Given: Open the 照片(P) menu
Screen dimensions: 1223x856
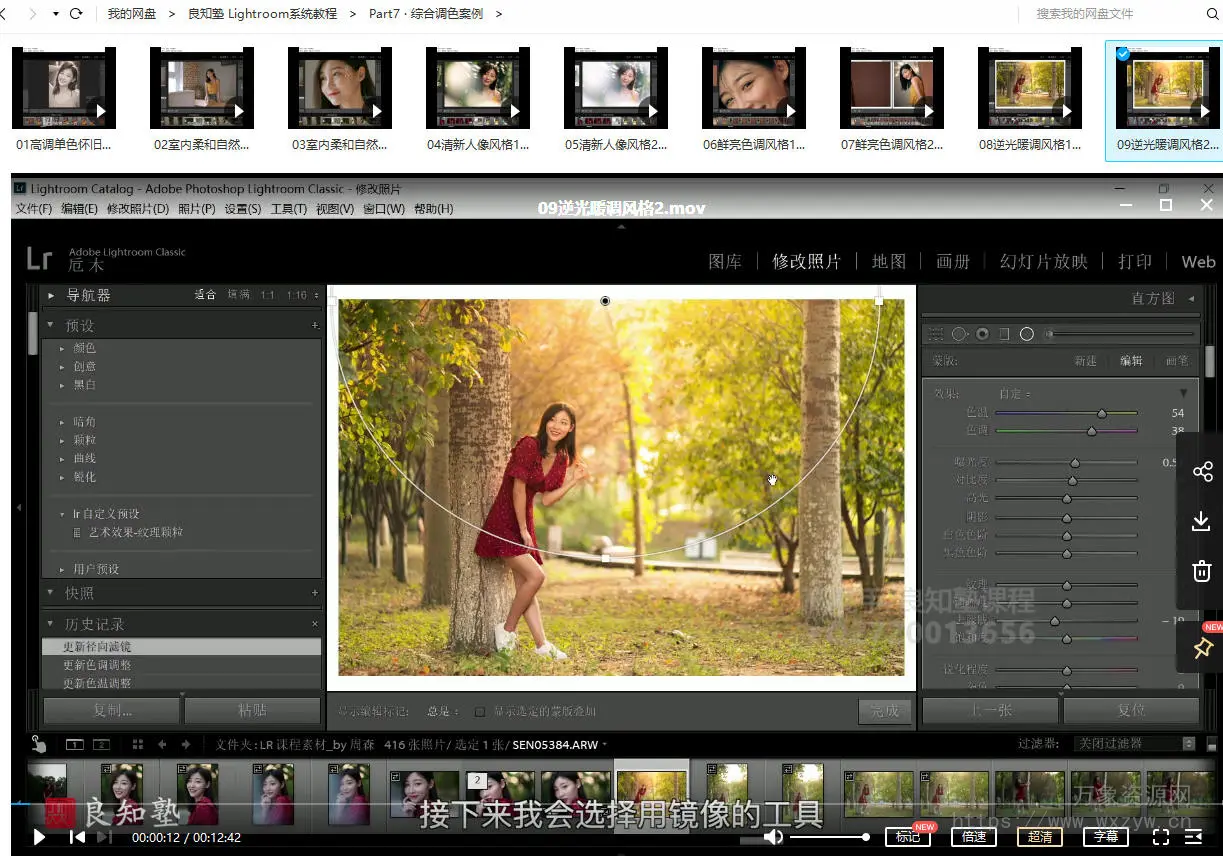Looking at the screenshot, I should [196, 209].
